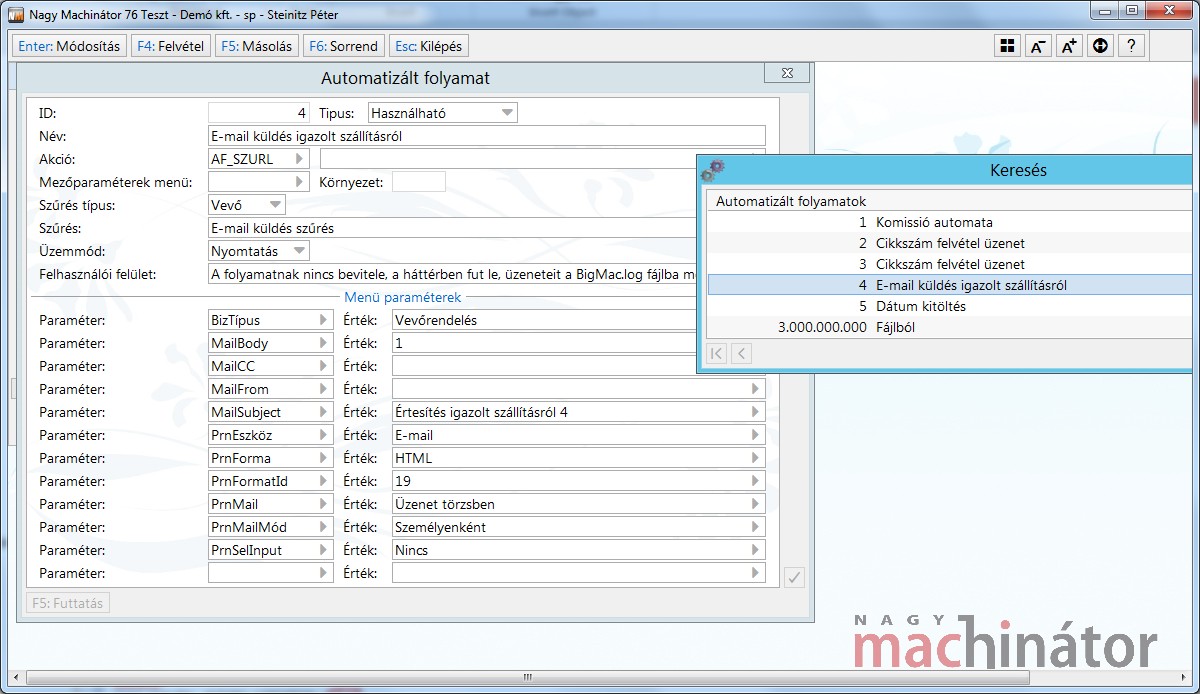Expand the empty last Paraméter arrow
The width and height of the screenshot is (1200, 694).
323,573
